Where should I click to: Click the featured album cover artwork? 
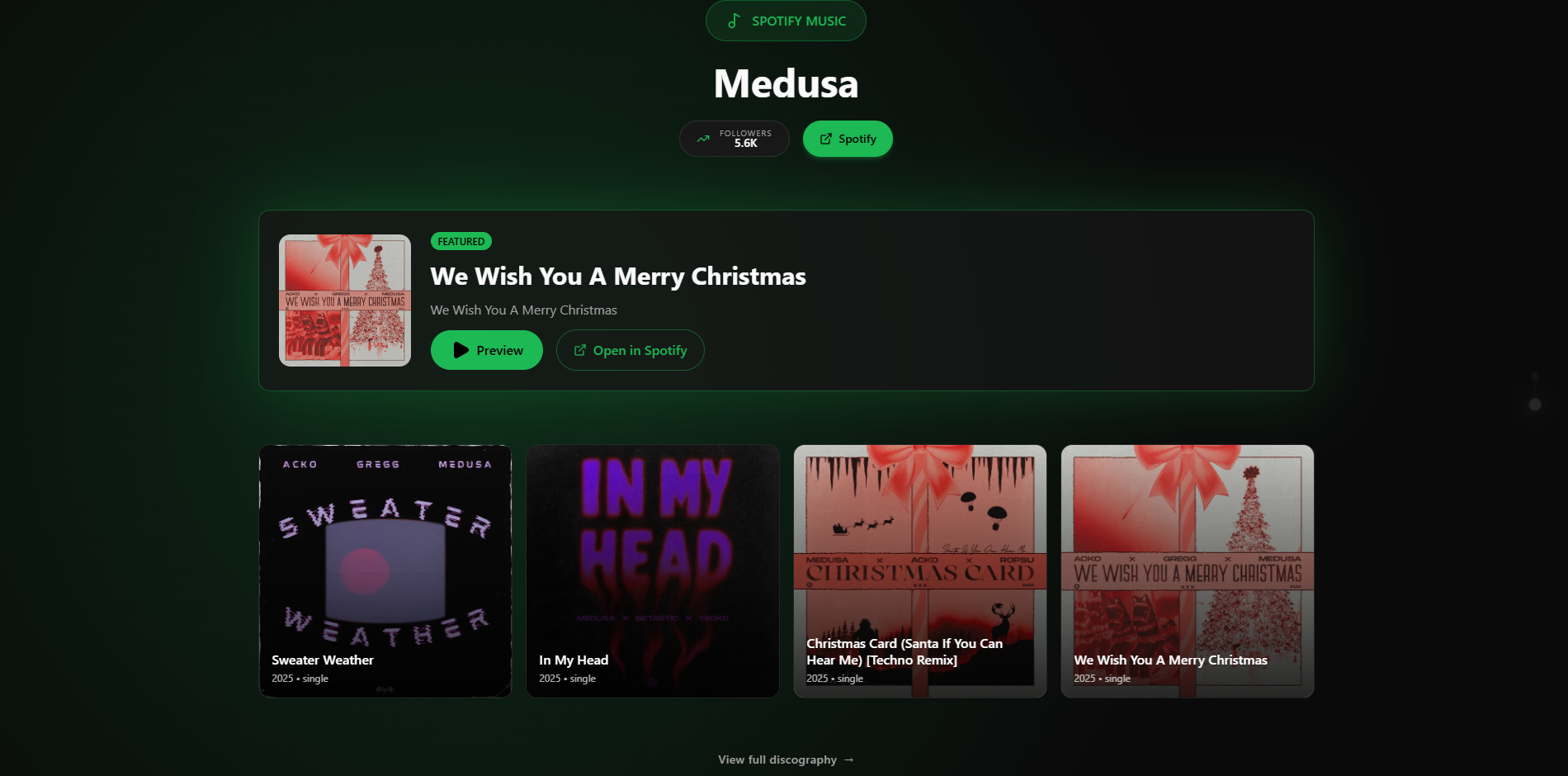click(x=345, y=300)
